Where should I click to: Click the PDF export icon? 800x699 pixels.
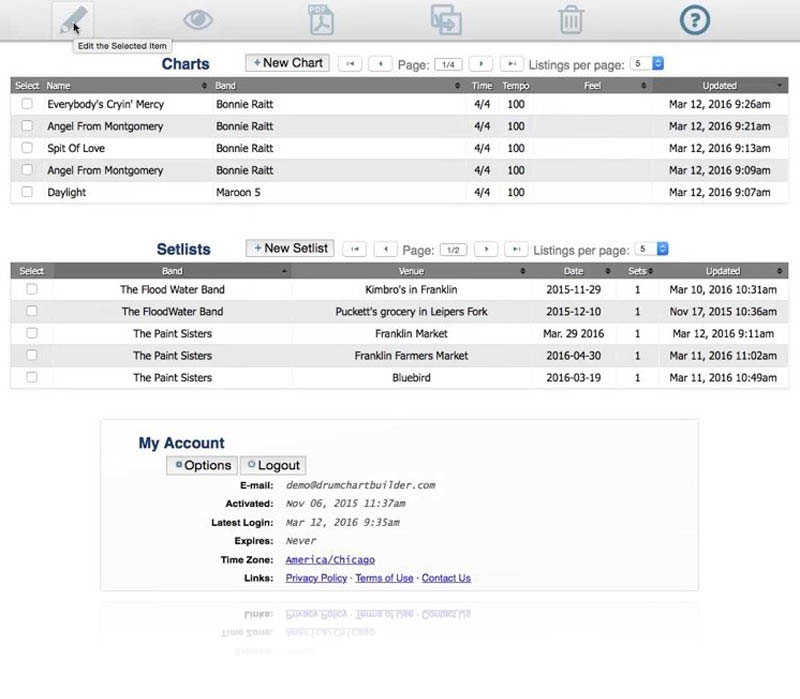pyautogui.click(x=321, y=18)
